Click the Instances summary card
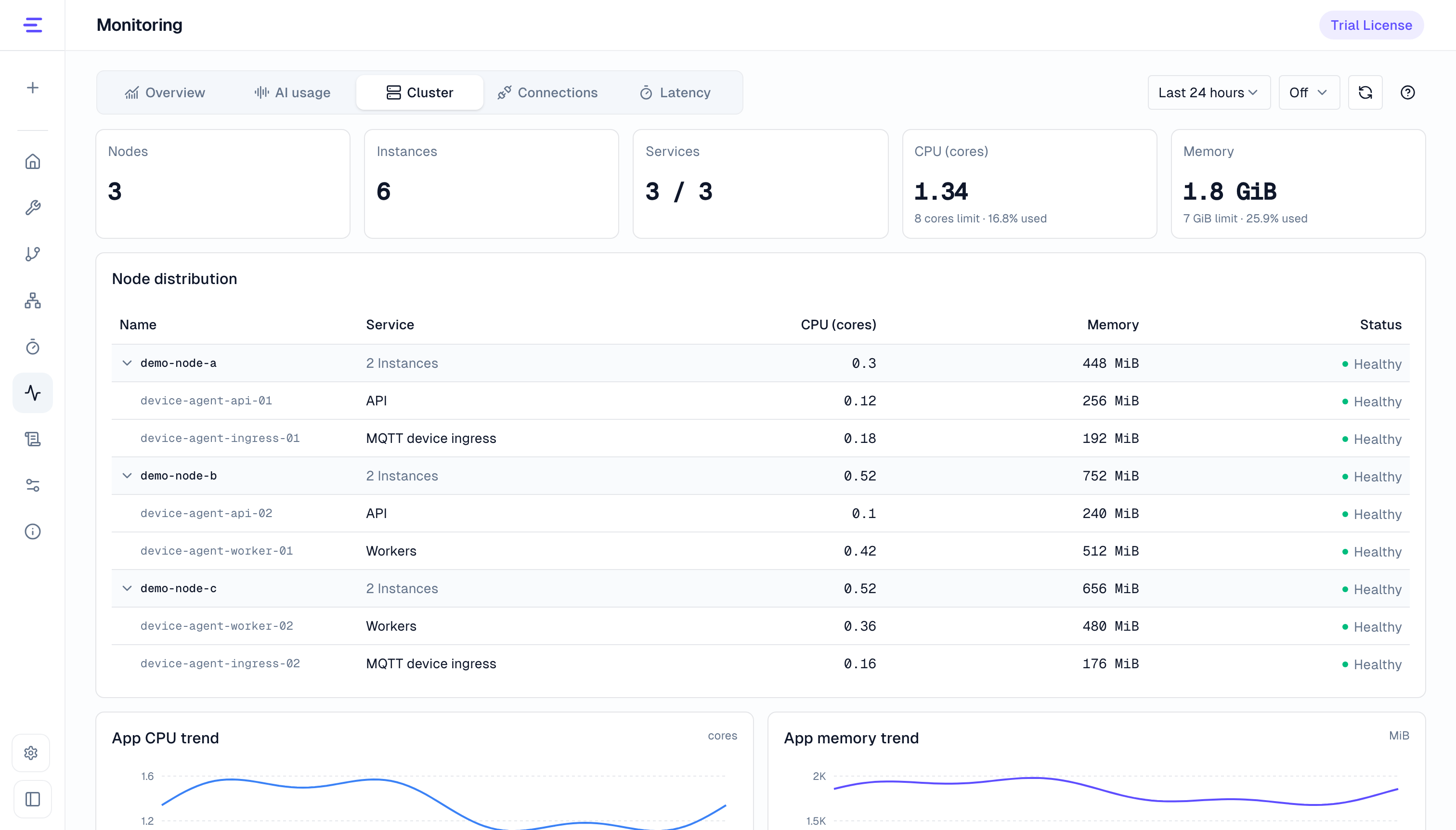This screenshot has width=1456, height=830. click(x=492, y=183)
